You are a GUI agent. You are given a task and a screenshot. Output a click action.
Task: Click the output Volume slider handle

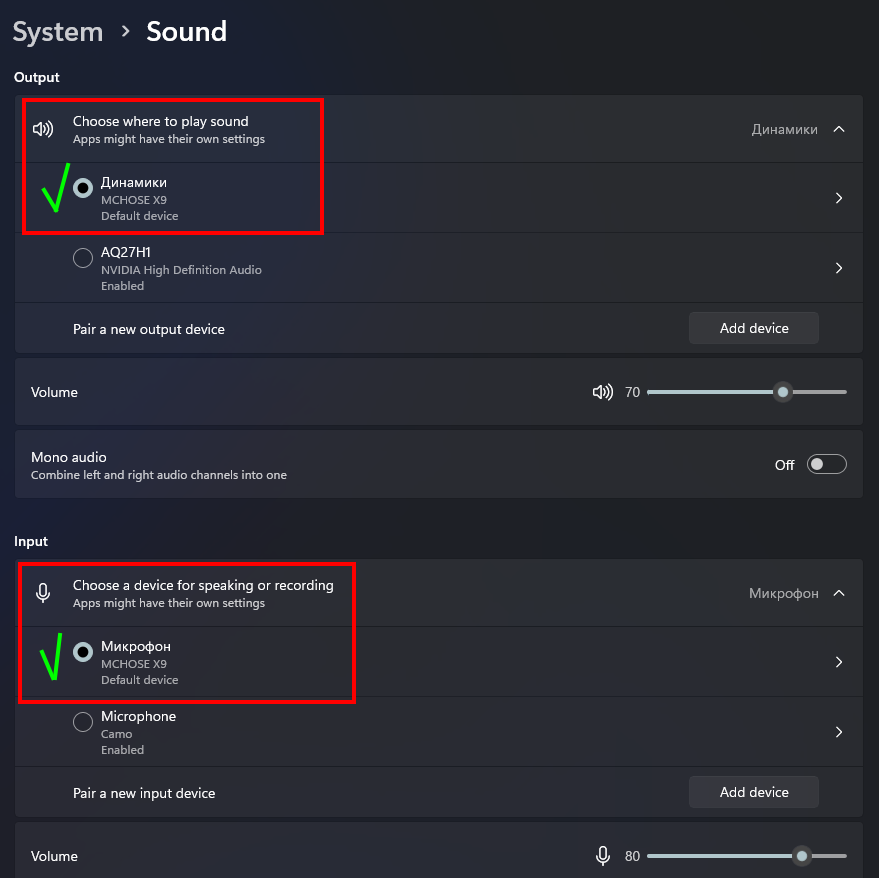pos(784,392)
